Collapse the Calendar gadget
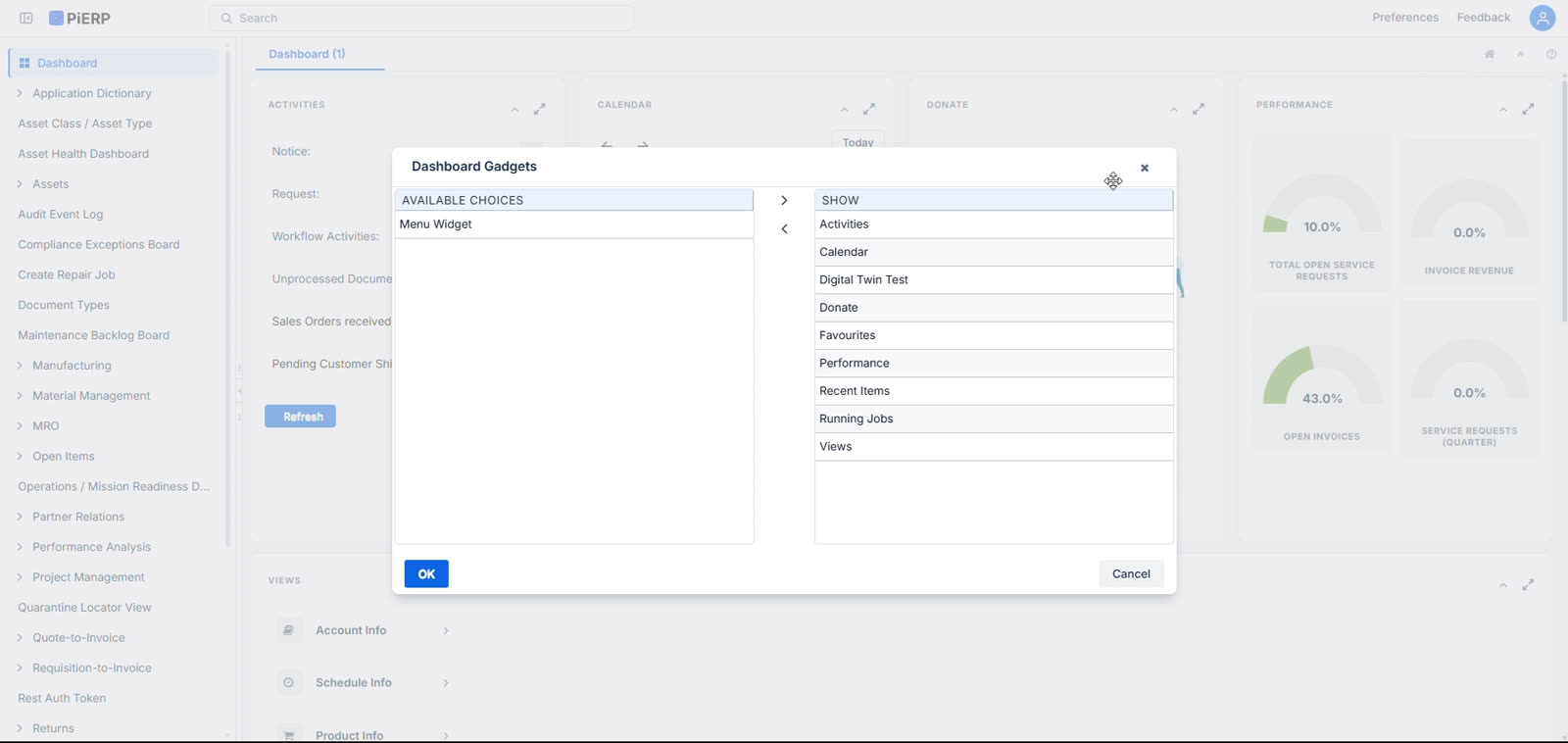The height and width of the screenshot is (743, 1568). 844,110
